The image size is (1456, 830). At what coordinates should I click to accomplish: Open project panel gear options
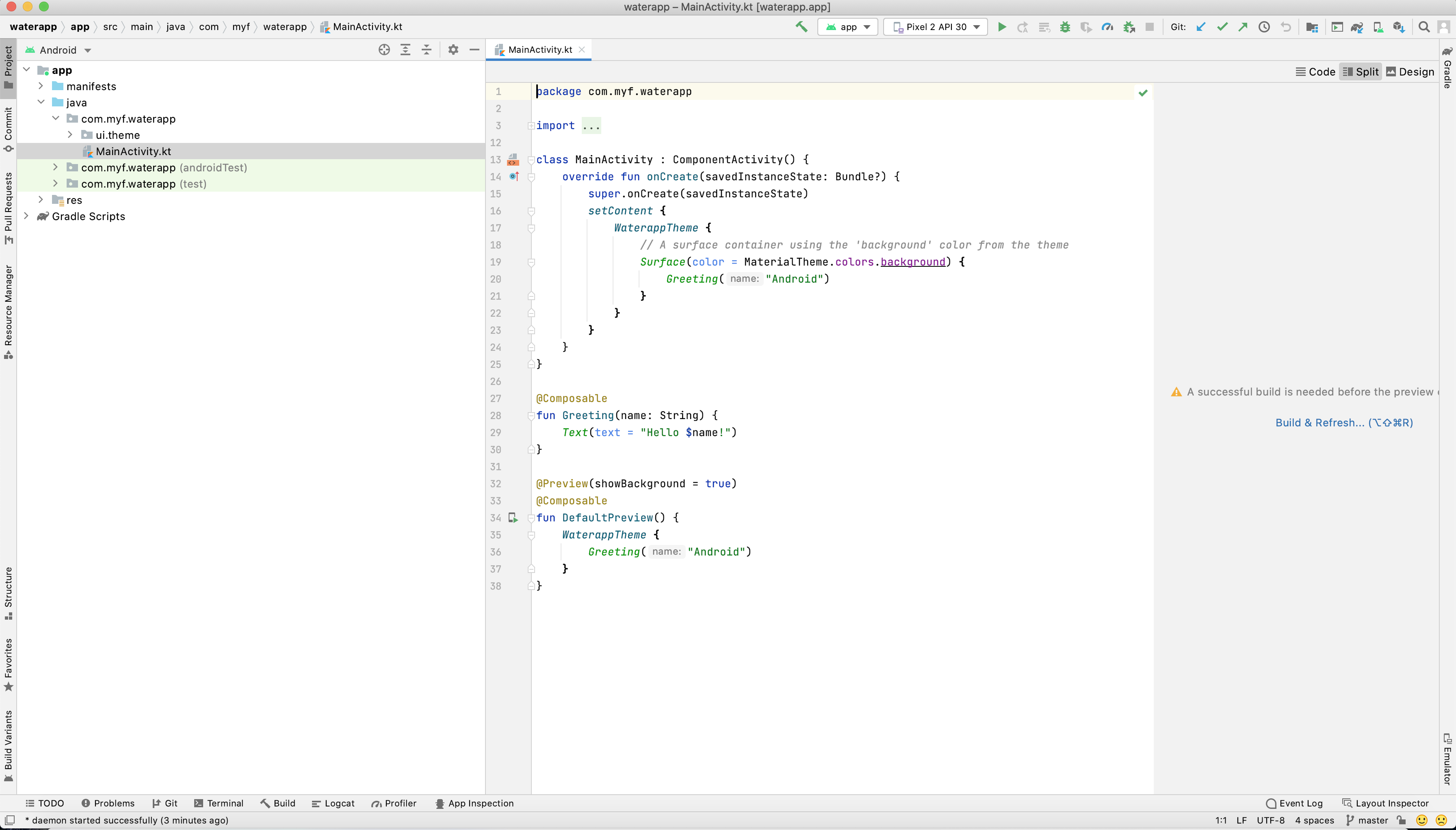coord(453,50)
